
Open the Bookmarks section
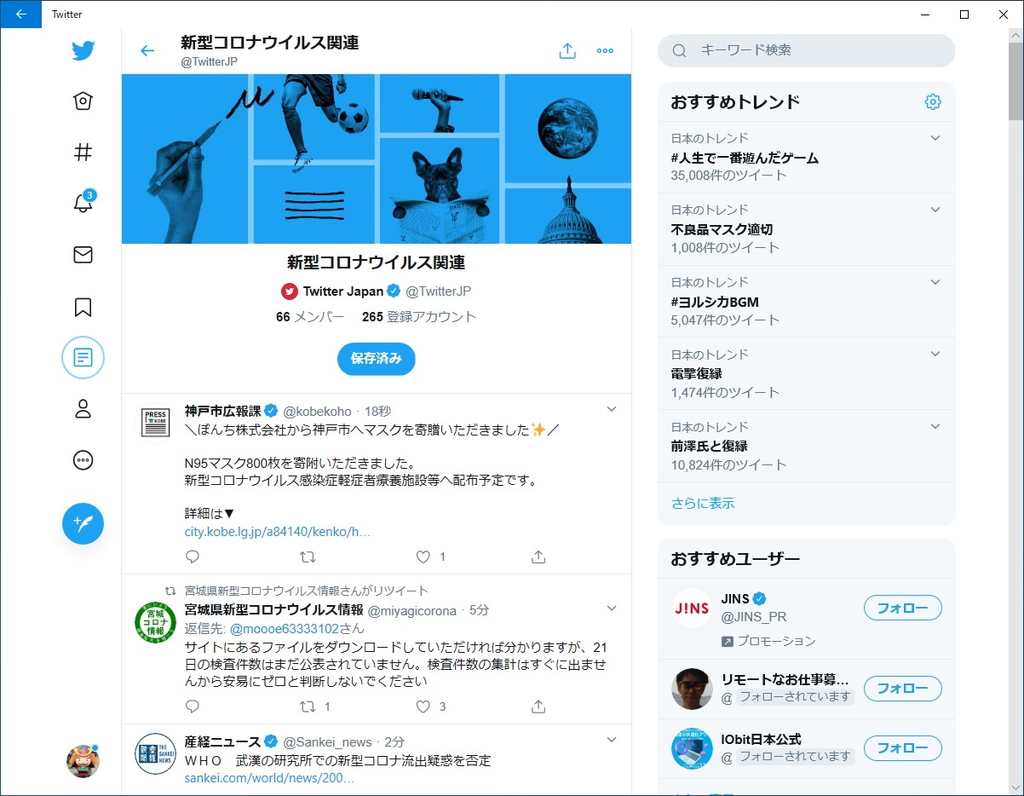point(83,306)
